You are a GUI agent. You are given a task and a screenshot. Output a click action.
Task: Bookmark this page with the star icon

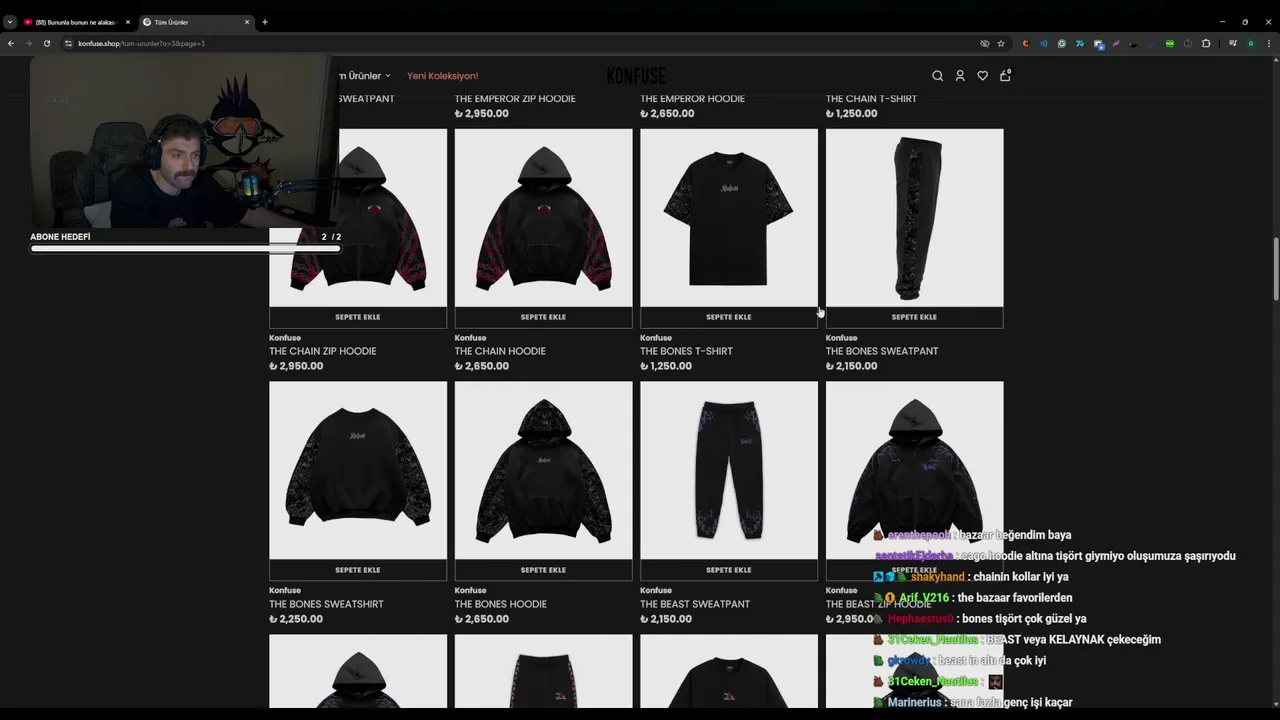[x=1001, y=43]
